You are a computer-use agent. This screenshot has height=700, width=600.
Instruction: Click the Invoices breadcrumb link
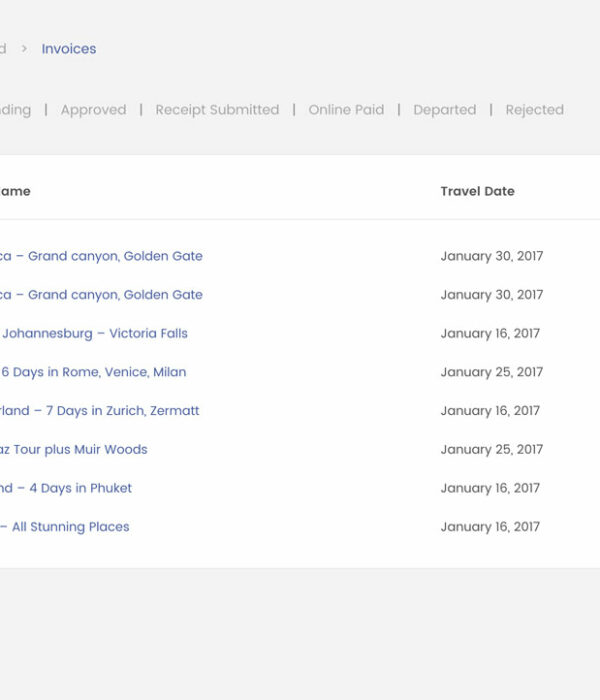68,49
